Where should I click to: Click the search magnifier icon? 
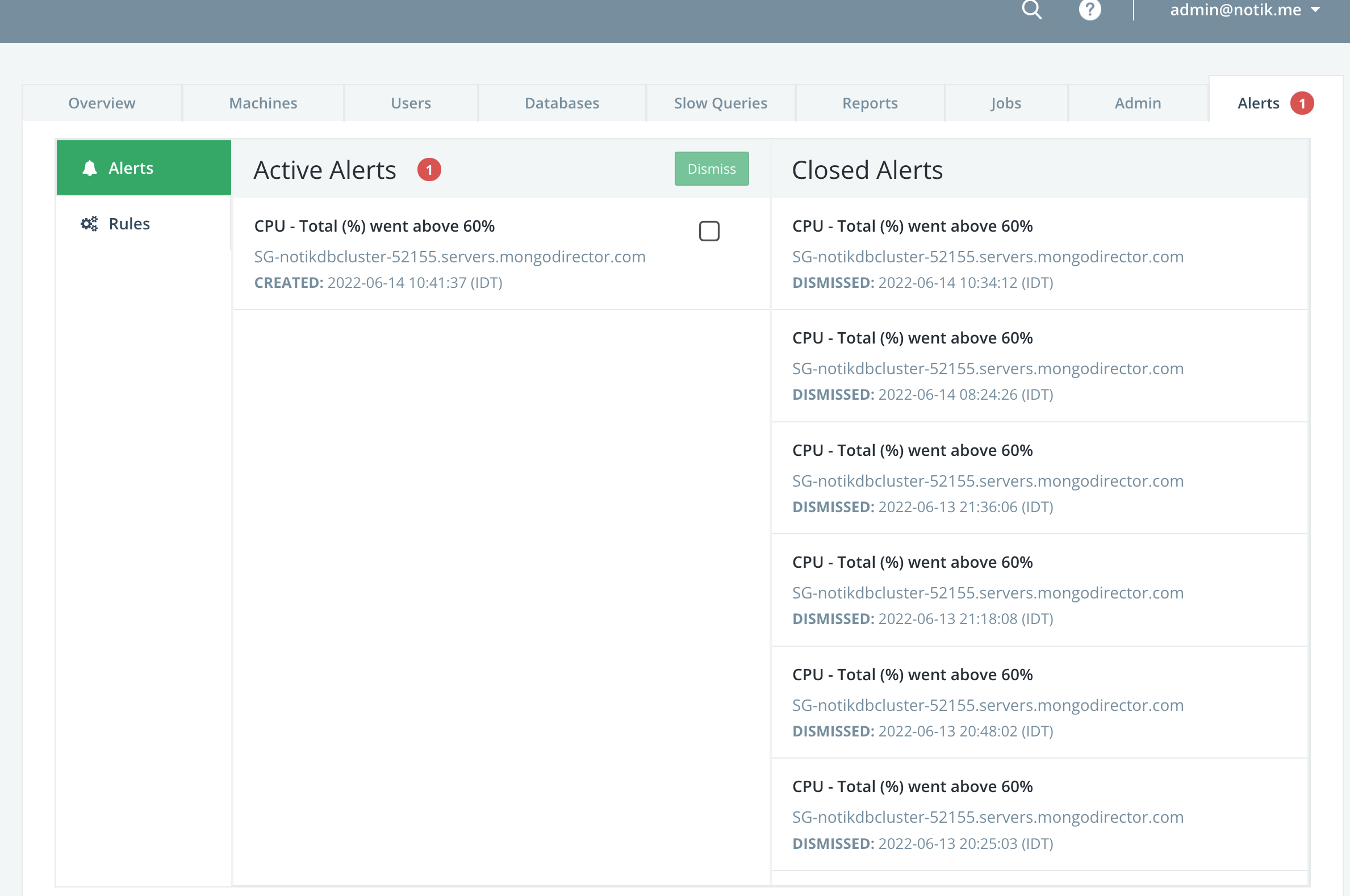pyautogui.click(x=1031, y=10)
